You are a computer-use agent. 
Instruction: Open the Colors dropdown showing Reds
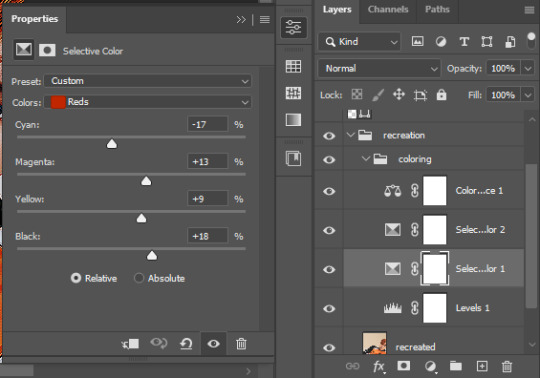click(x=148, y=102)
